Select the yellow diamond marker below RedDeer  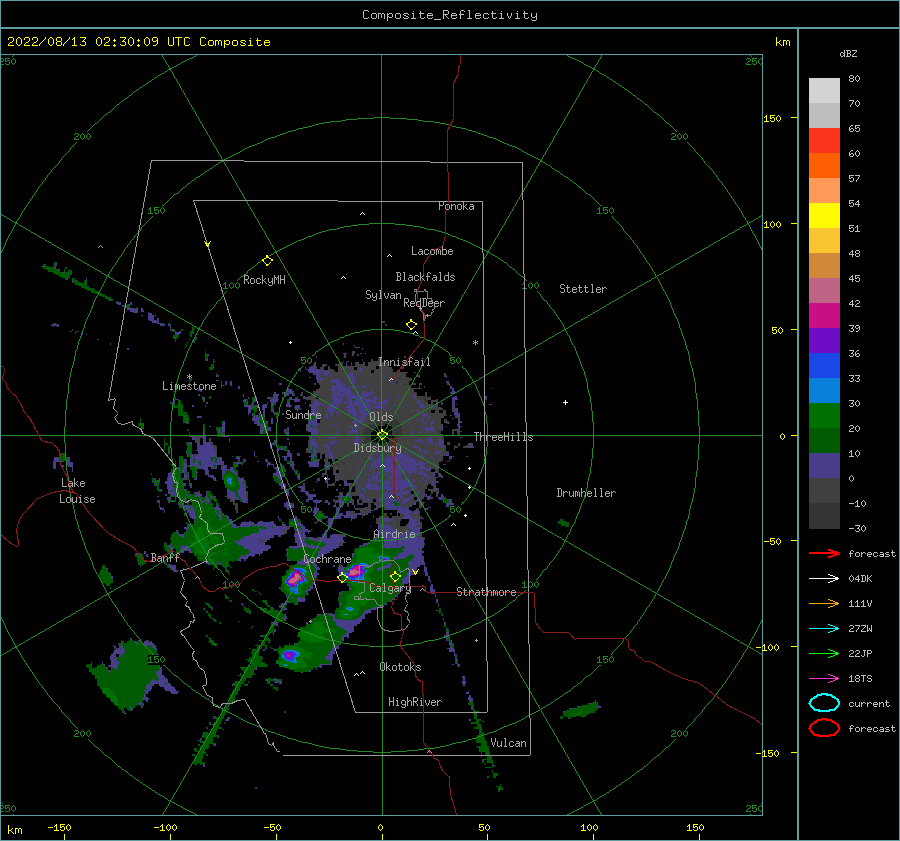click(x=412, y=324)
